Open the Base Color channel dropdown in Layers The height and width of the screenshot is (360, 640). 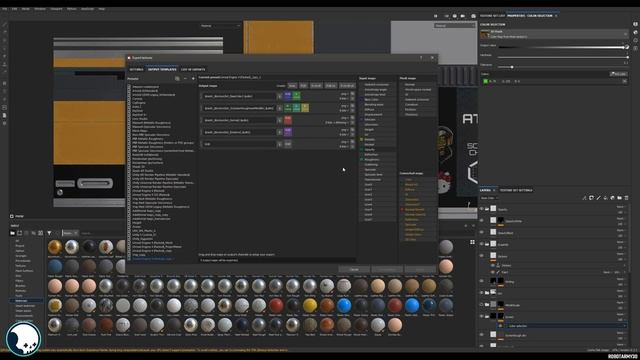[x=489, y=198]
